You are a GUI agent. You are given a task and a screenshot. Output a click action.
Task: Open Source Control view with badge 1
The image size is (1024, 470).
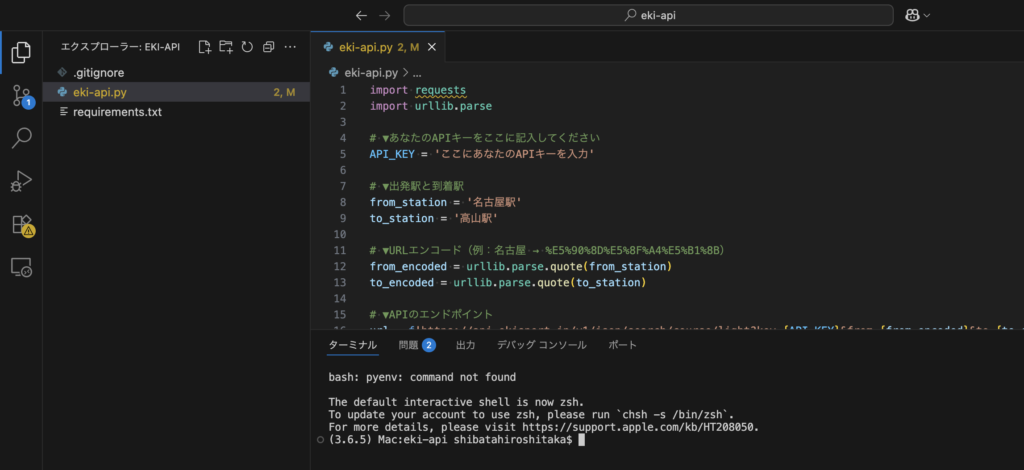[21, 96]
